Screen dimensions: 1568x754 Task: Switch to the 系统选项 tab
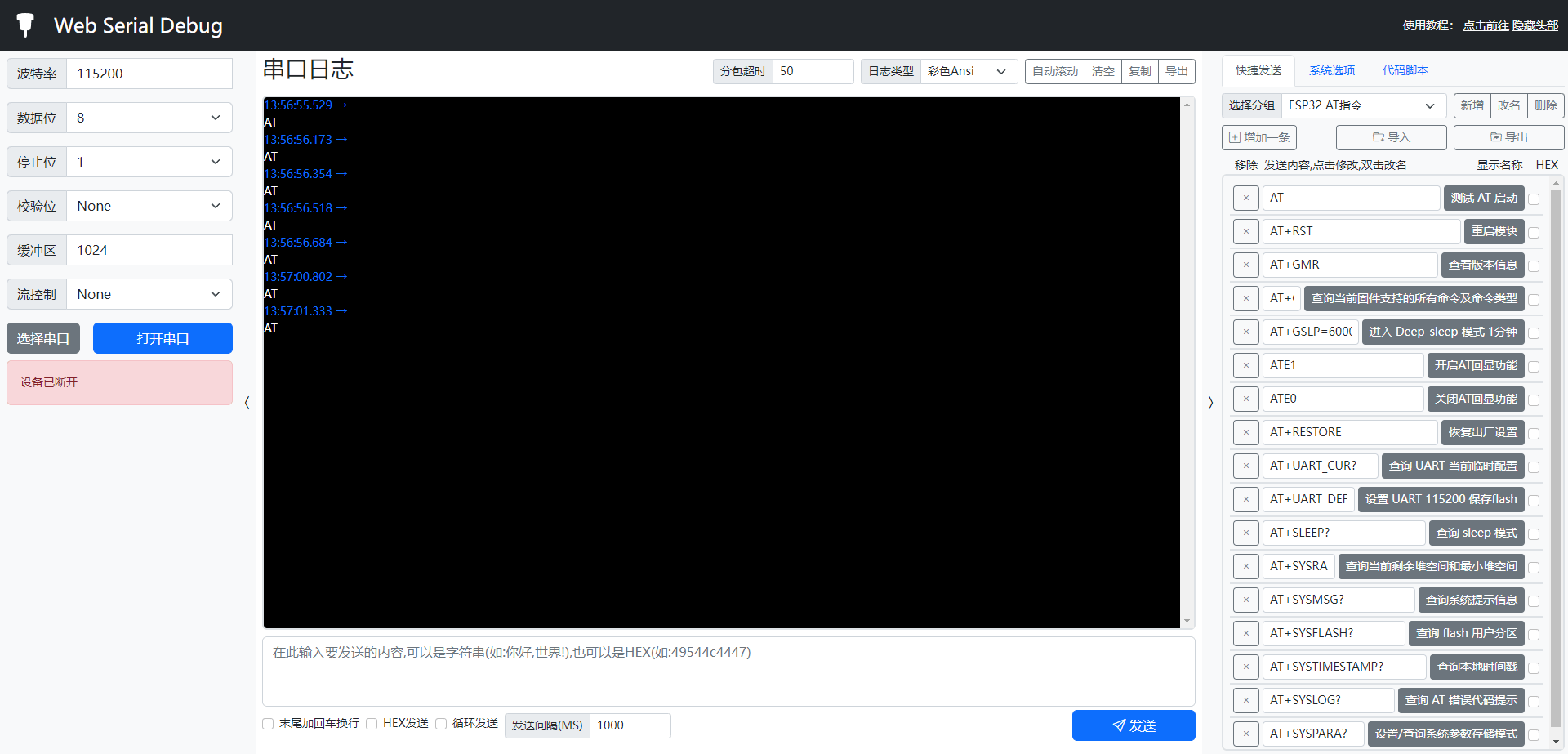pos(1331,71)
